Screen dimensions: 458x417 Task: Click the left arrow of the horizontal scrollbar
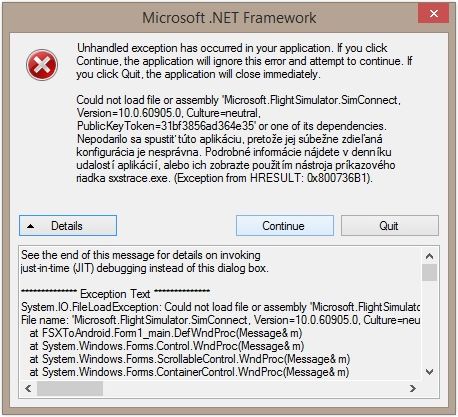coord(28,388)
